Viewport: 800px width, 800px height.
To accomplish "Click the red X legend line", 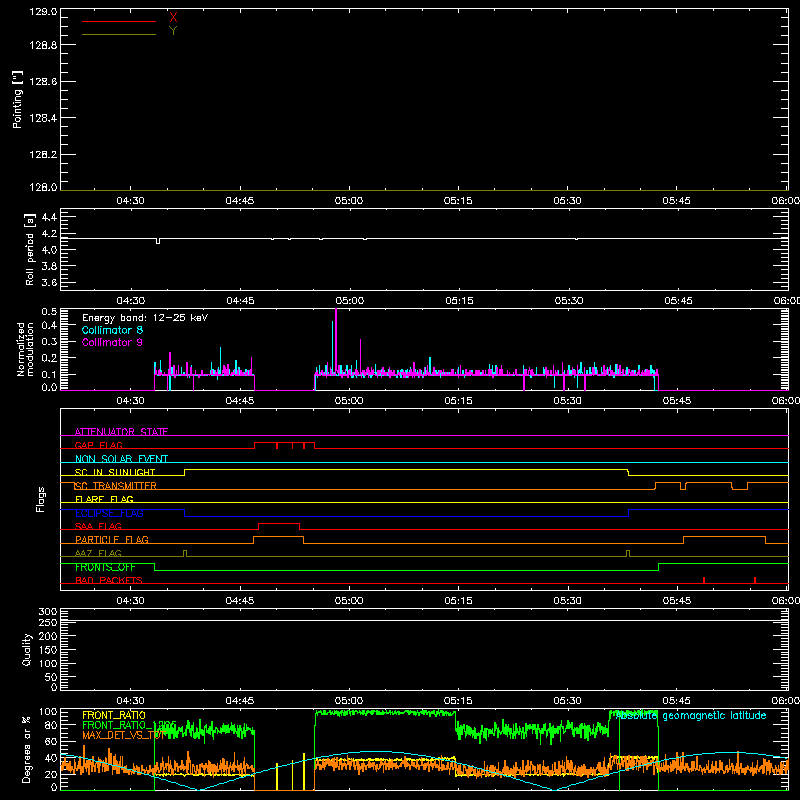I will click(119, 21).
